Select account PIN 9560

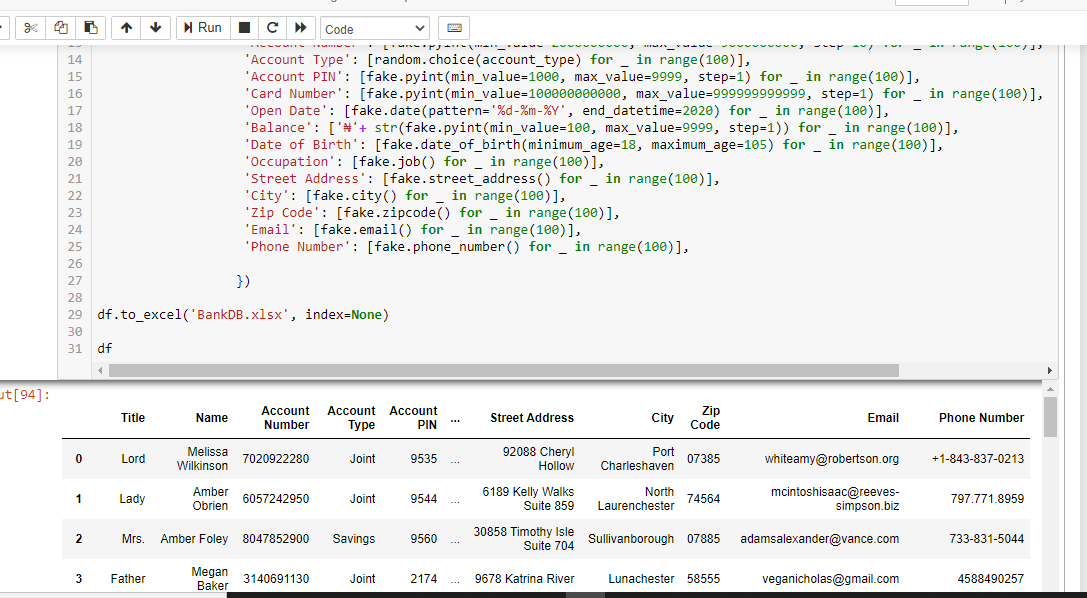(424, 538)
